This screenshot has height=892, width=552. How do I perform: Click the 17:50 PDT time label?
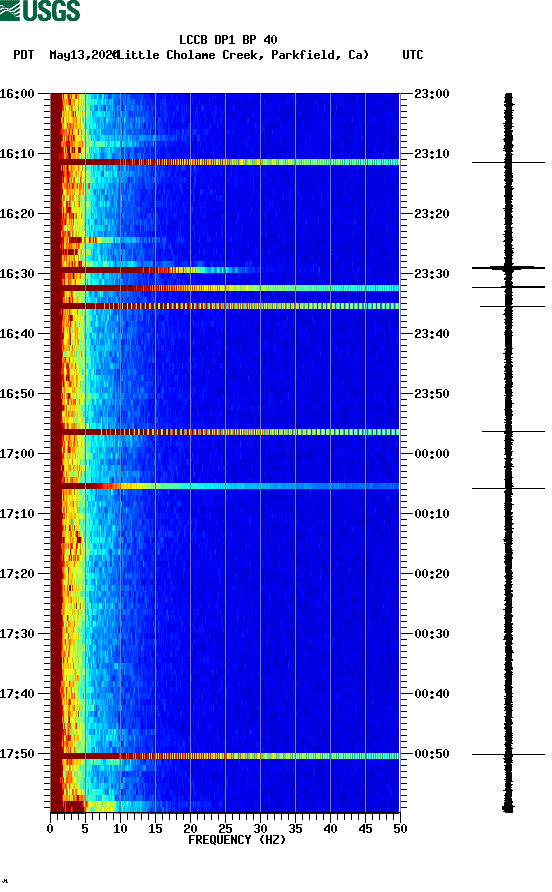pyautogui.click(x=17, y=754)
